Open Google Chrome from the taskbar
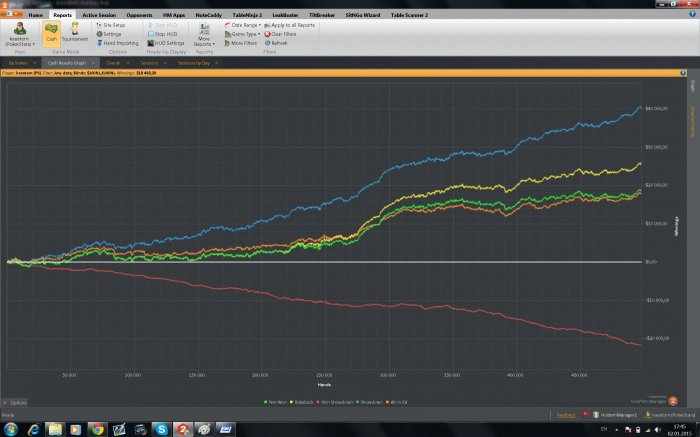Screen dimensions: 700x437 (x=97, y=429)
